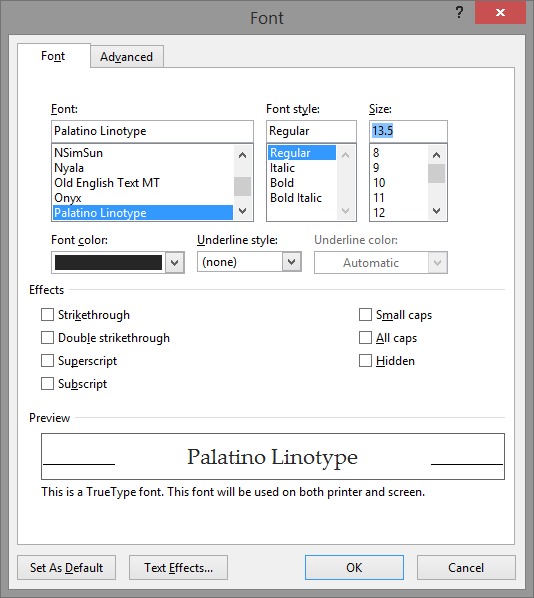This screenshot has width=534, height=598.
Task: Select Regular in Font style list
Action: 302,153
